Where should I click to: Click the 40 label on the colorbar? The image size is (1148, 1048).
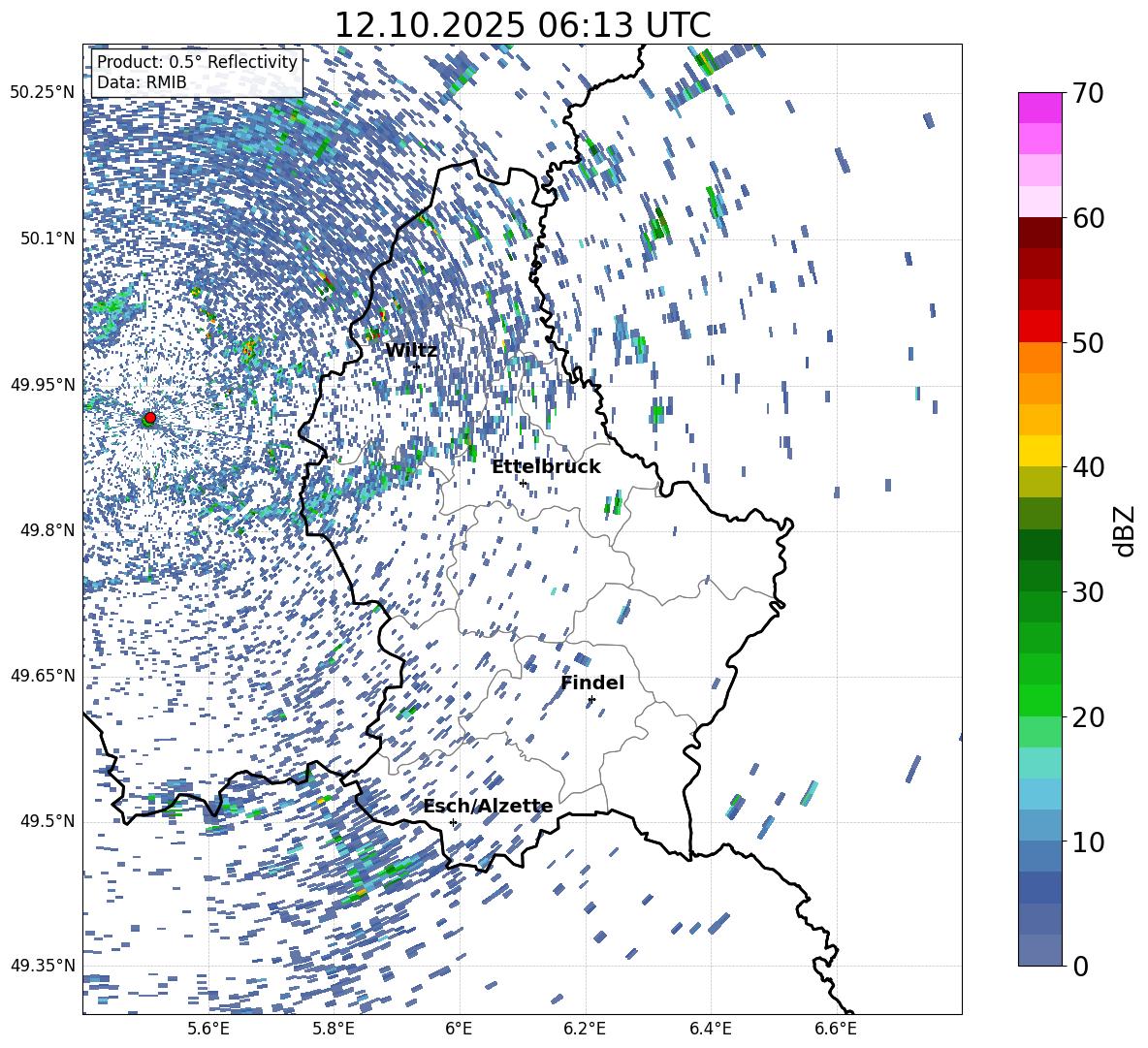pos(1089,467)
